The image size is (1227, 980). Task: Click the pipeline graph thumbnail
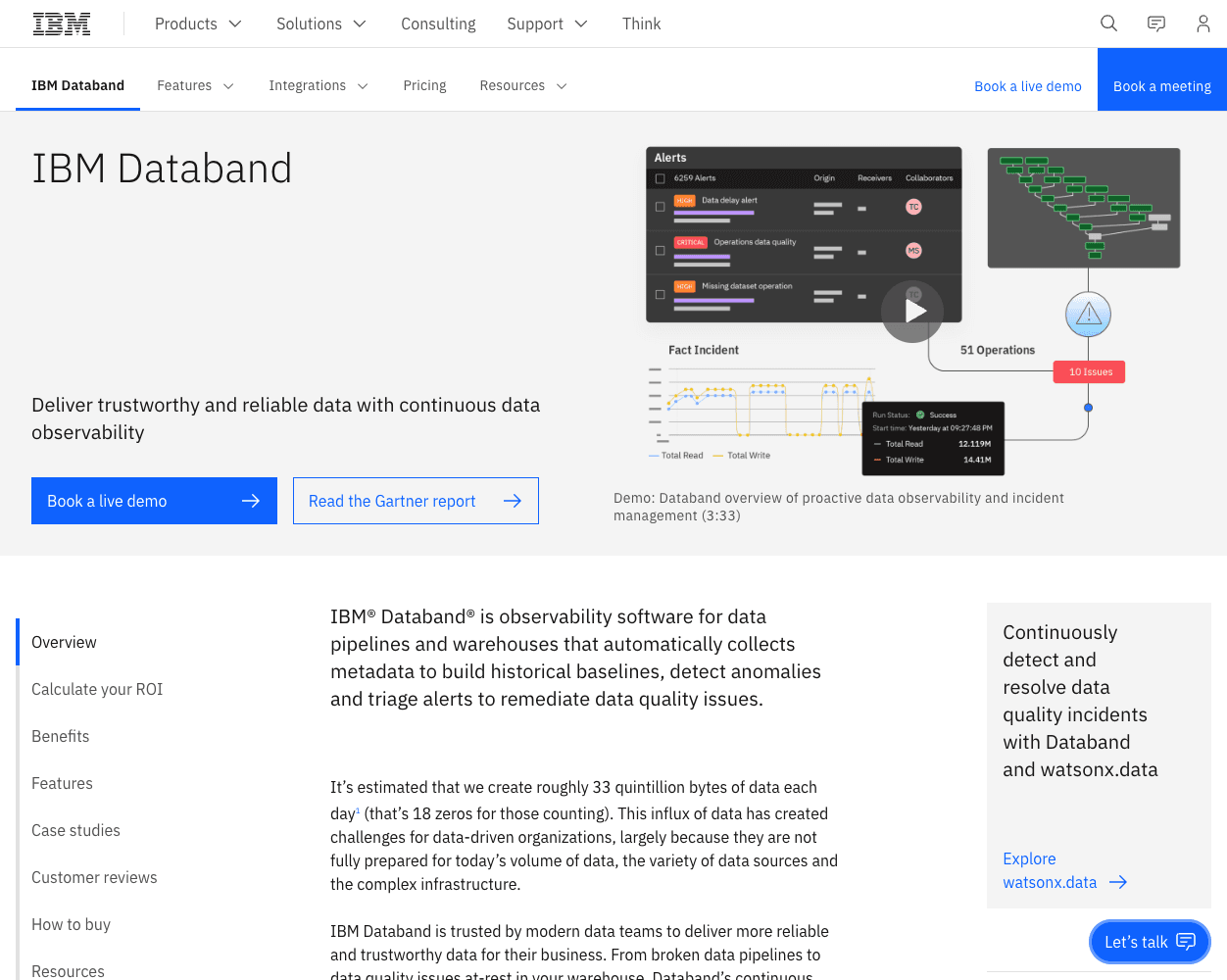(x=1084, y=208)
